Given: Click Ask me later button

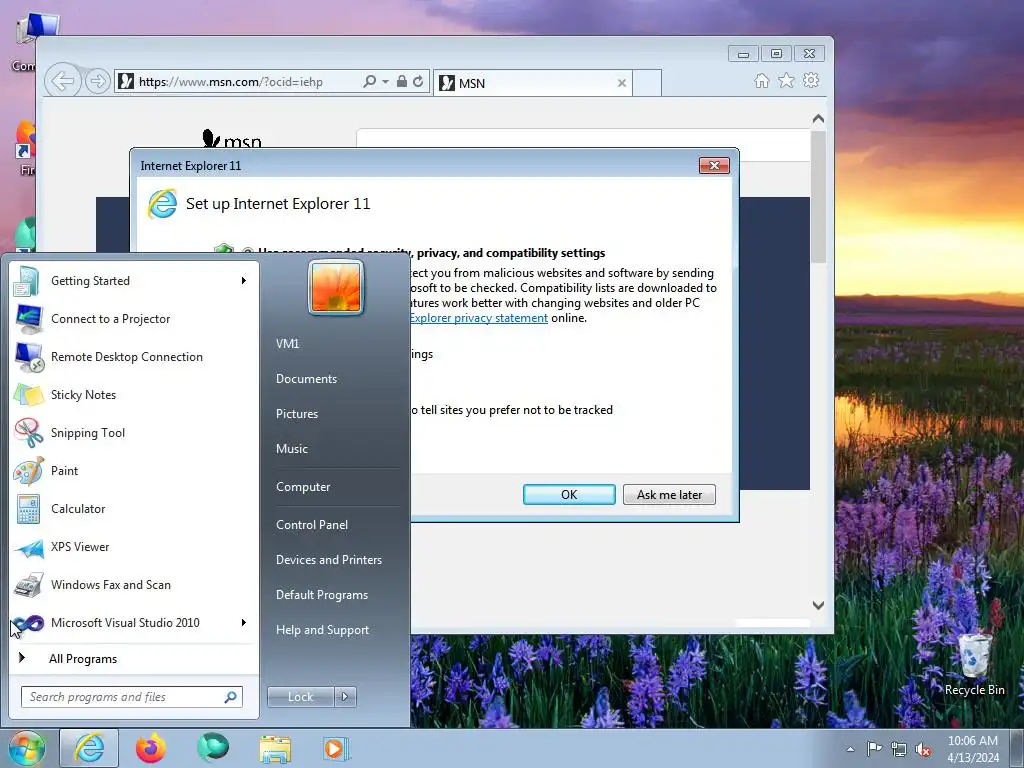Looking at the screenshot, I should [669, 494].
